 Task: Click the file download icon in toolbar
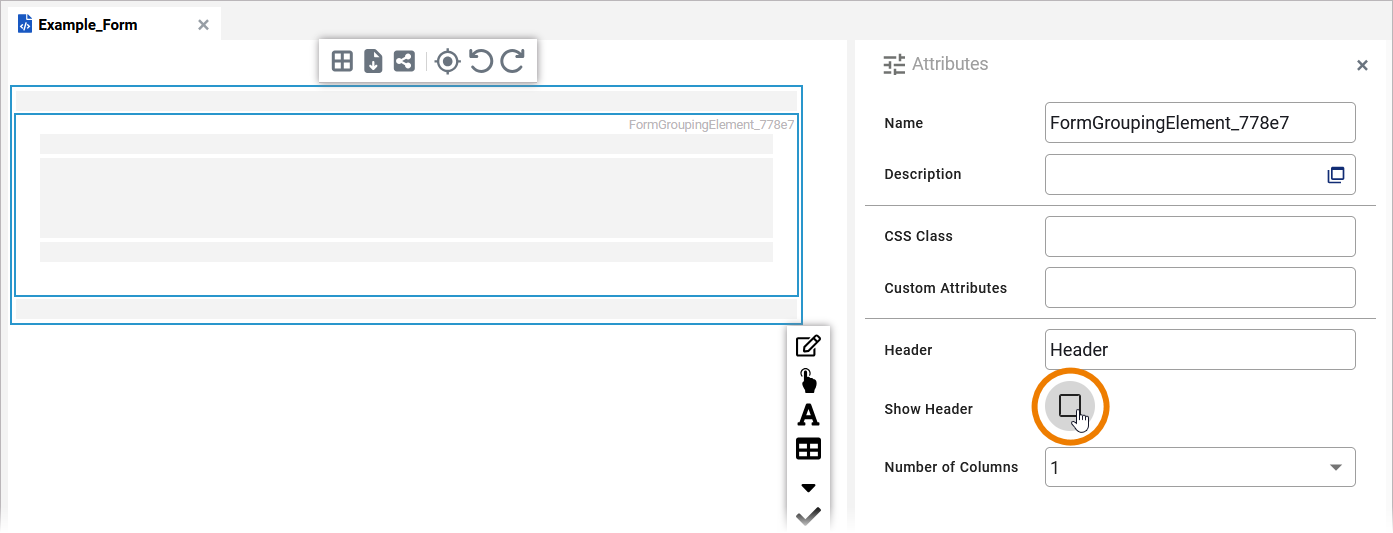point(373,62)
